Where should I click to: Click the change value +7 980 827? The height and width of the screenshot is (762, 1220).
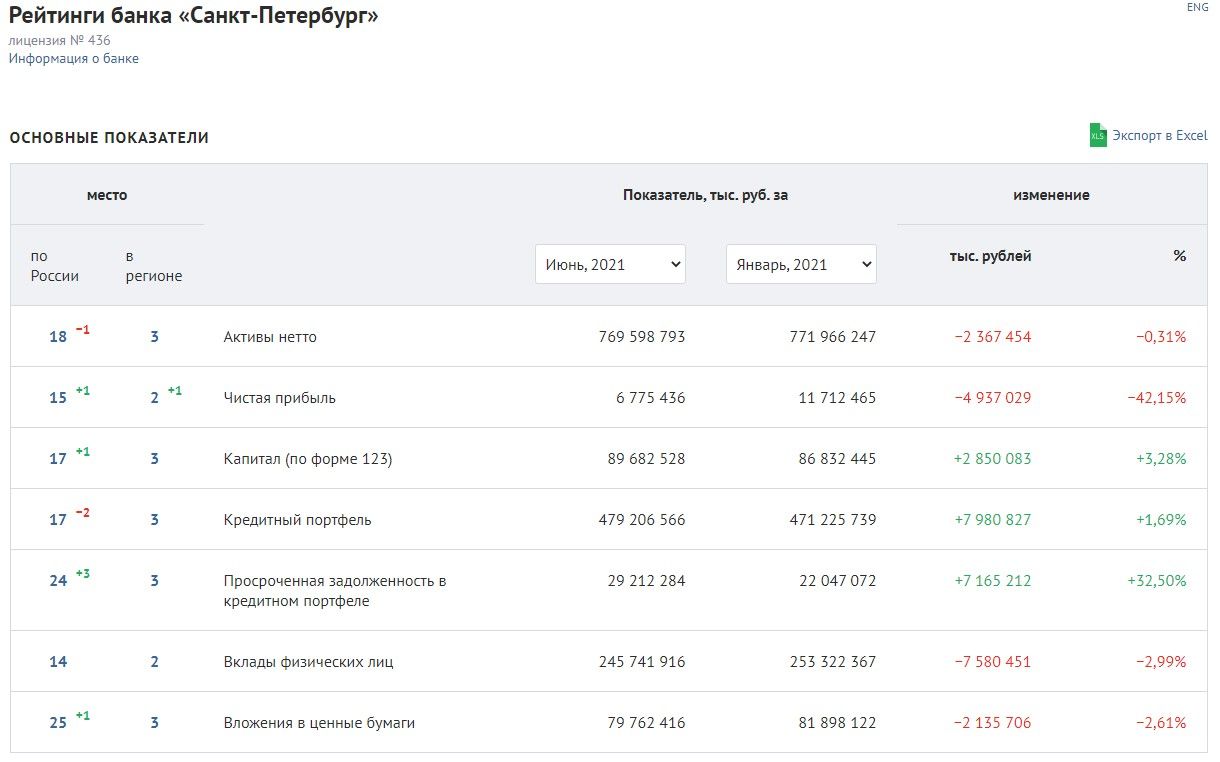(x=992, y=520)
